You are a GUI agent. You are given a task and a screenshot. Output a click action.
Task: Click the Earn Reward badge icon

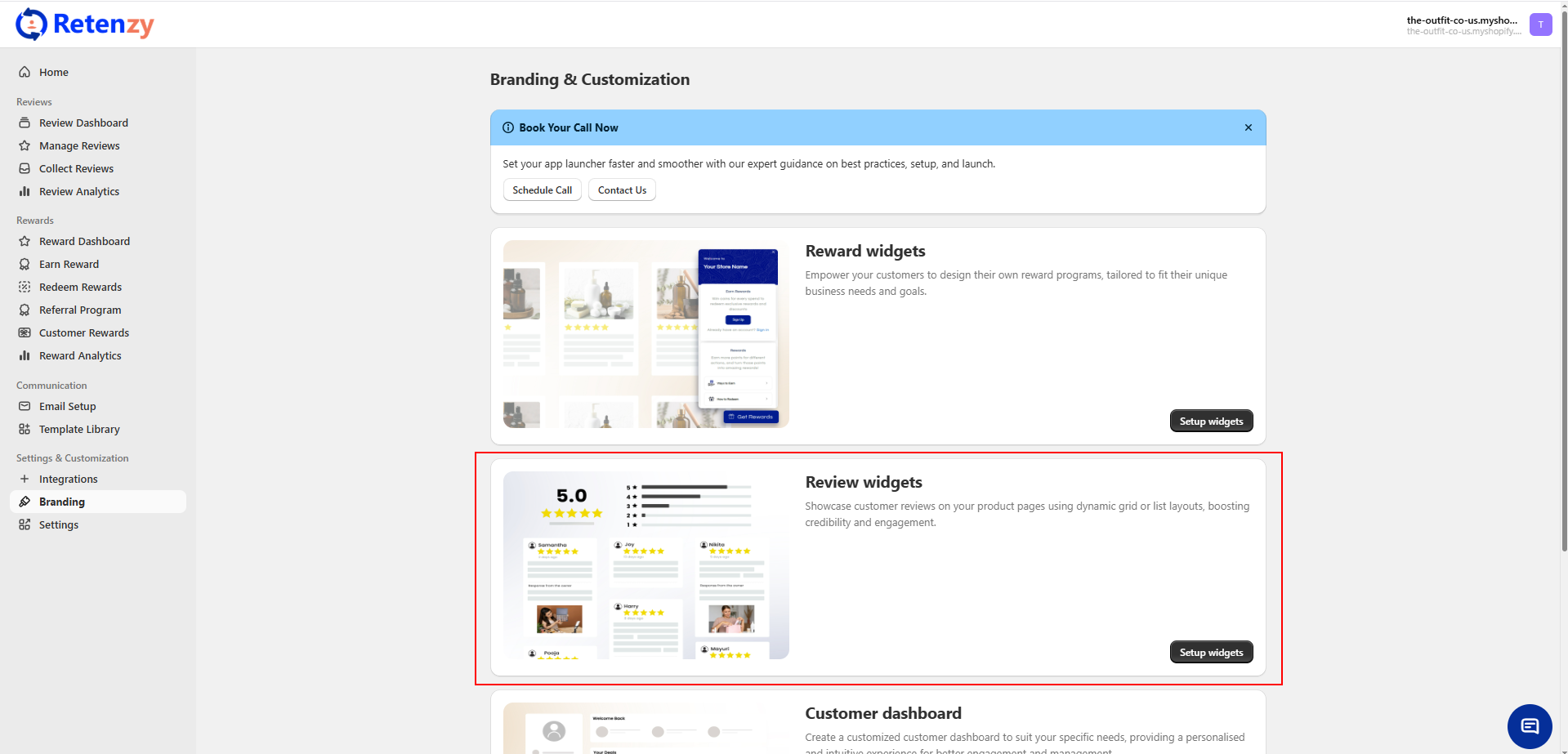click(25, 264)
